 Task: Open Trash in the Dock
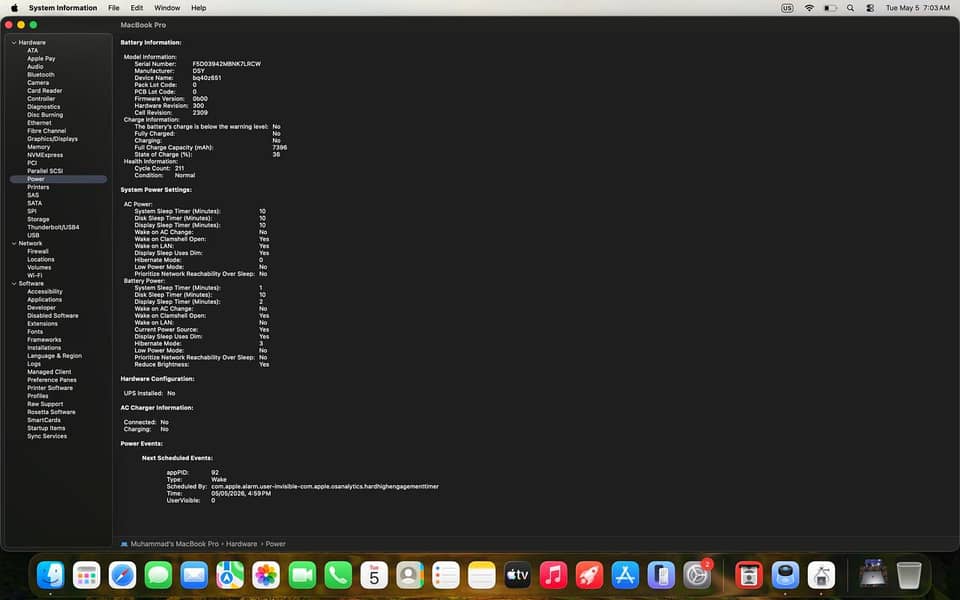click(909, 576)
